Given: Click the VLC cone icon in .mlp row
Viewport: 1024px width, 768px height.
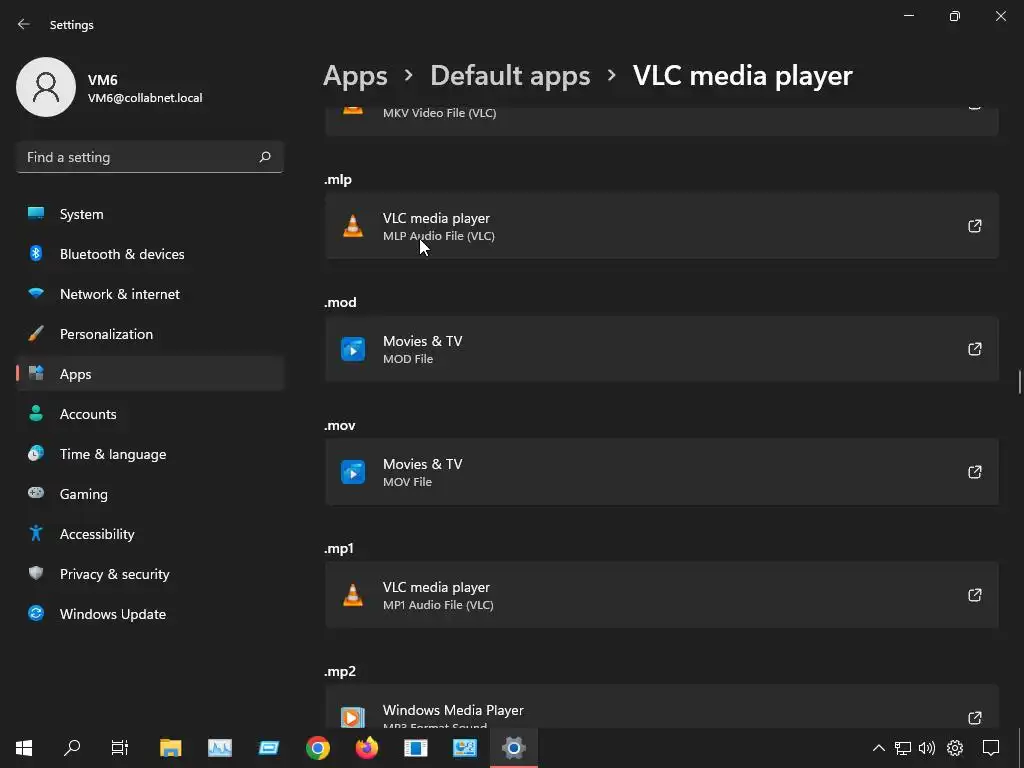Looking at the screenshot, I should pos(353,226).
